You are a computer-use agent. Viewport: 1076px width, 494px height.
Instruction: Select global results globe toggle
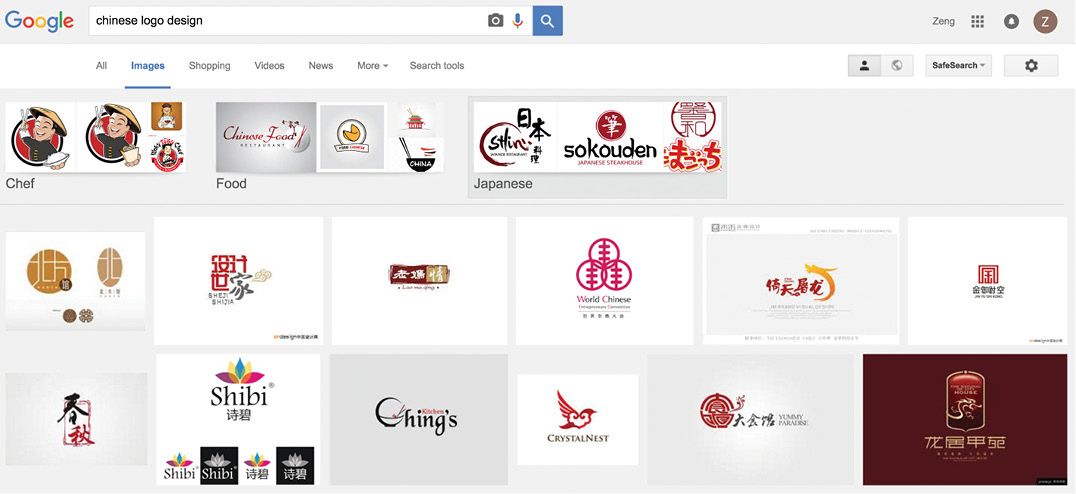[x=896, y=65]
